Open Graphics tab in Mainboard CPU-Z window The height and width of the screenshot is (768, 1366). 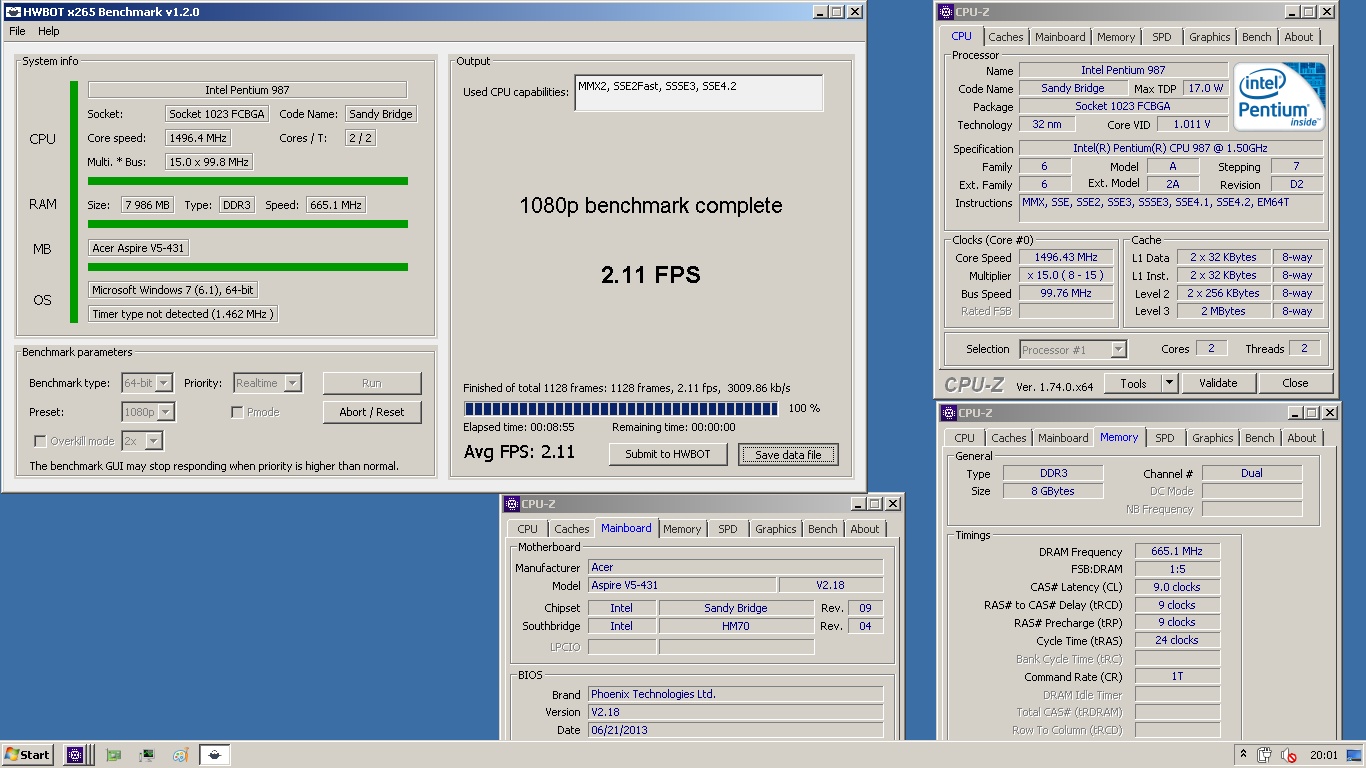(x=776, y=529)
